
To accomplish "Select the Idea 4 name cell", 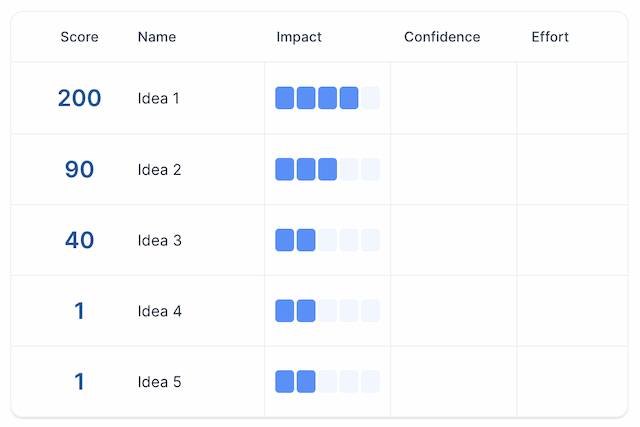I will coord(160,311).
